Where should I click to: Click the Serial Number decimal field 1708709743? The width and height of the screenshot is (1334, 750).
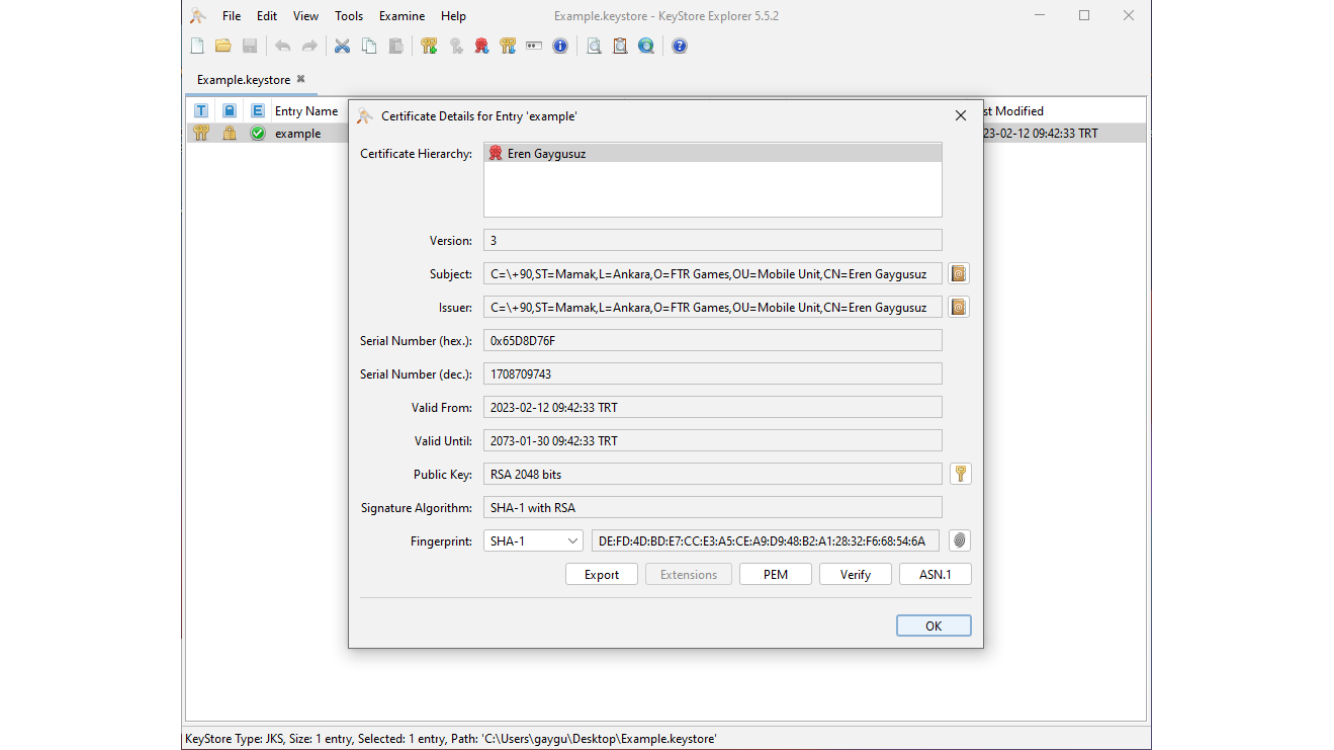point(713,374)
